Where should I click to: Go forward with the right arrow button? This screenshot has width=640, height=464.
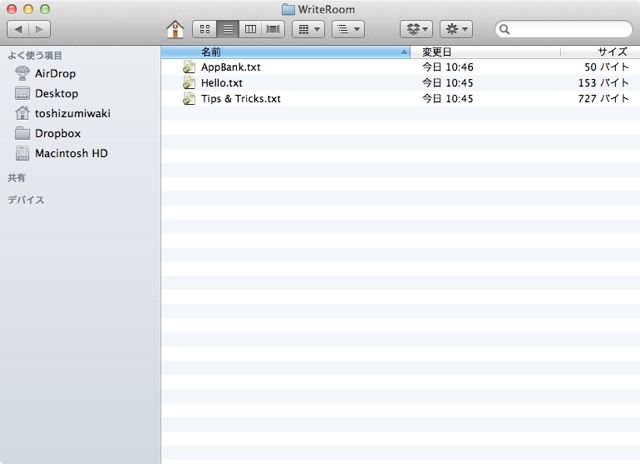[40, 29]
